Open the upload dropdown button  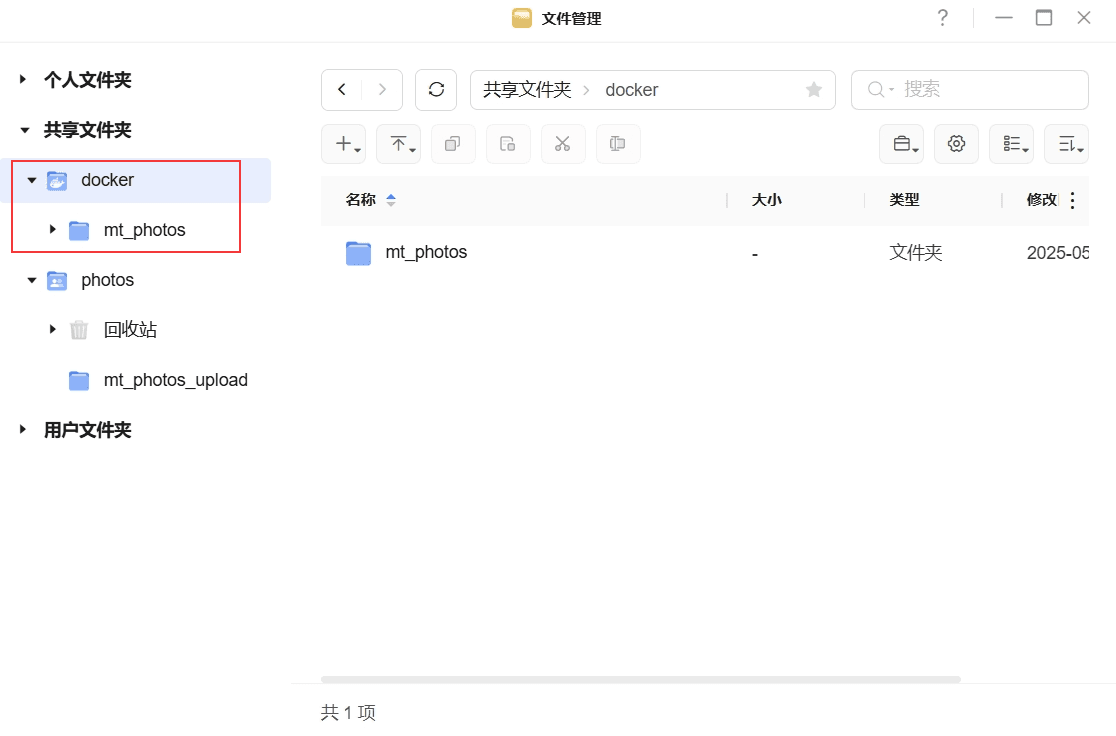398,144
